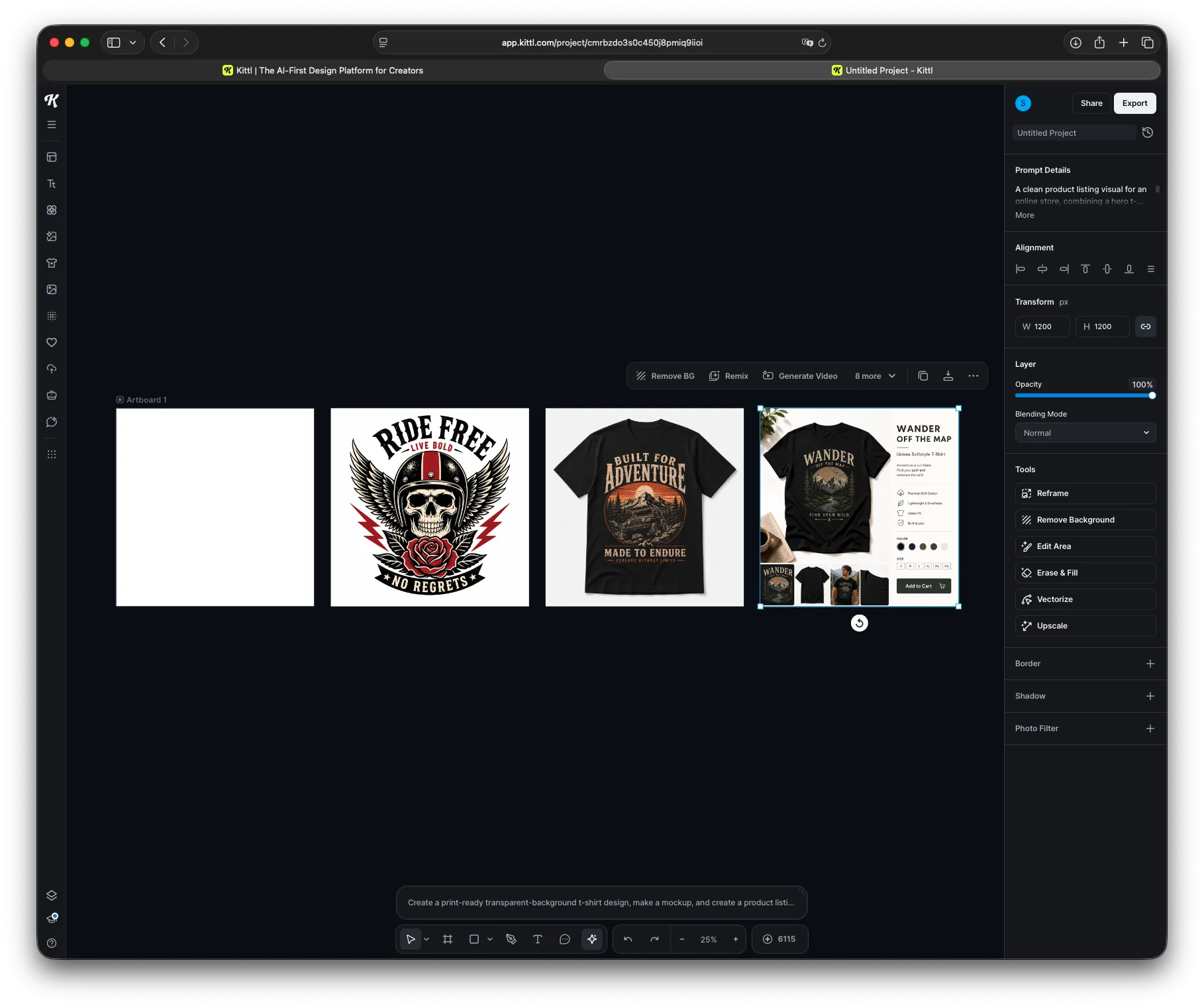Select the Artboard frame tool
This screenshot has height=1008, width=1204.
(448, 939)
